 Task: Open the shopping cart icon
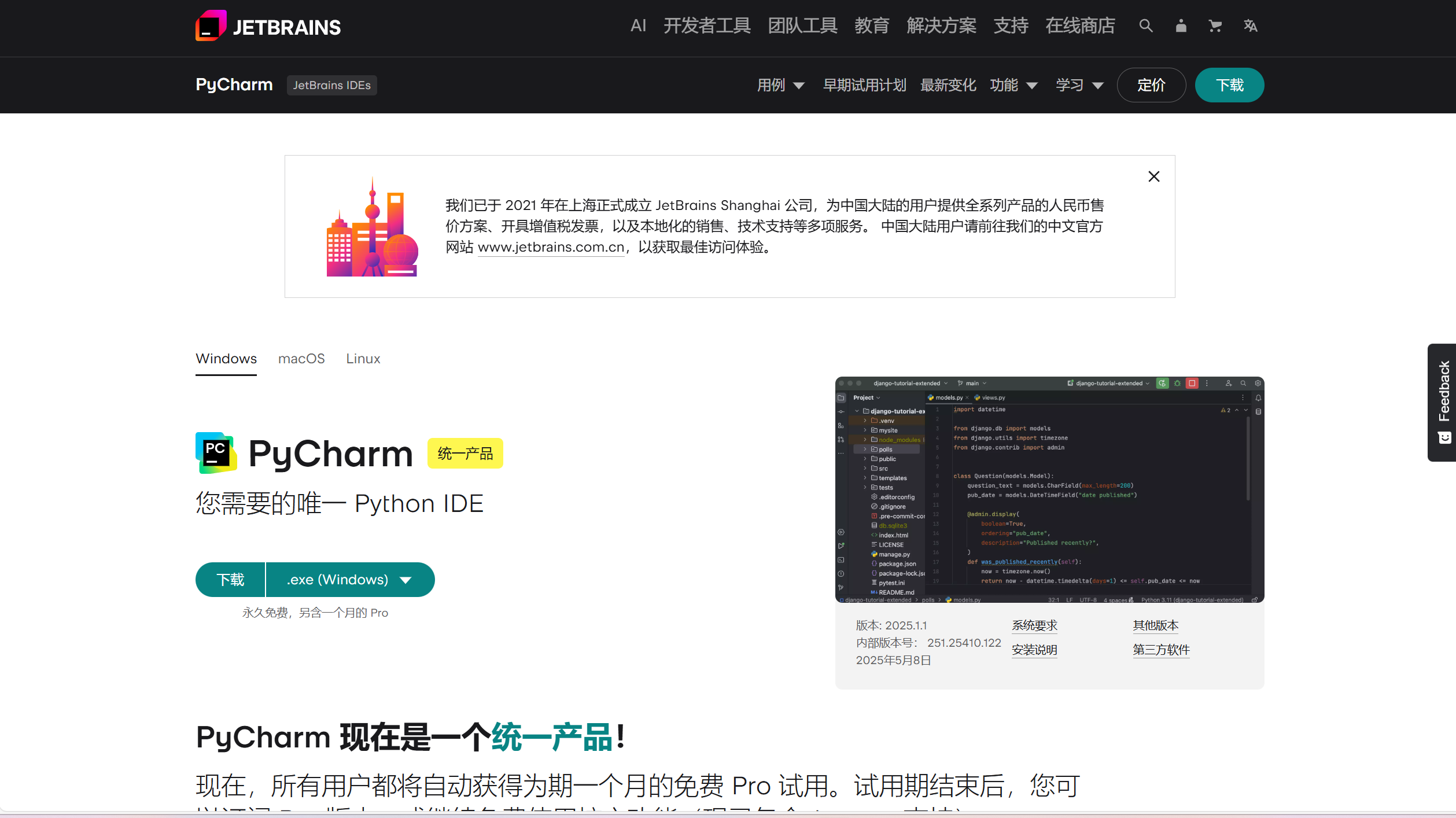tap(1215, 26)
